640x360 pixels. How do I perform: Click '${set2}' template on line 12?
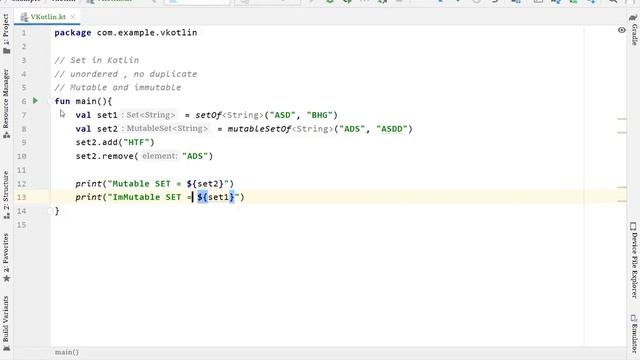click(205, 184)
